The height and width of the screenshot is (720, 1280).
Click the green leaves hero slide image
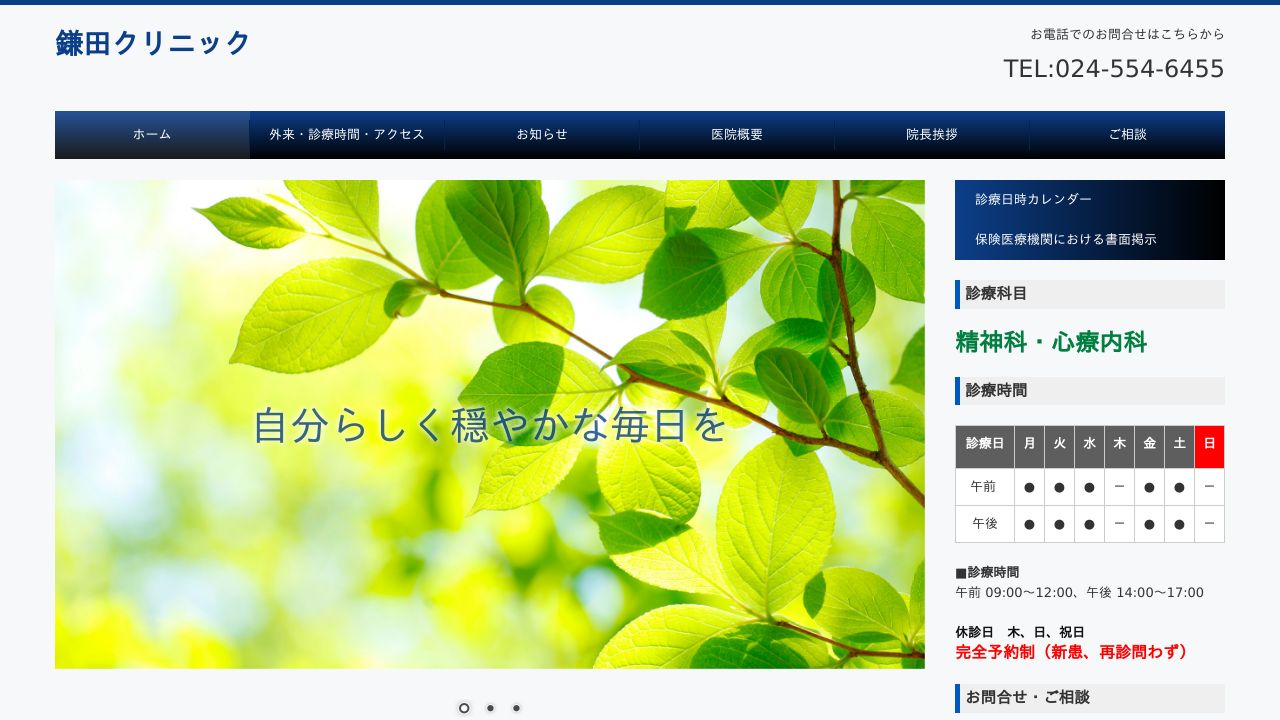pyautogui.click(x=489, y=425)
